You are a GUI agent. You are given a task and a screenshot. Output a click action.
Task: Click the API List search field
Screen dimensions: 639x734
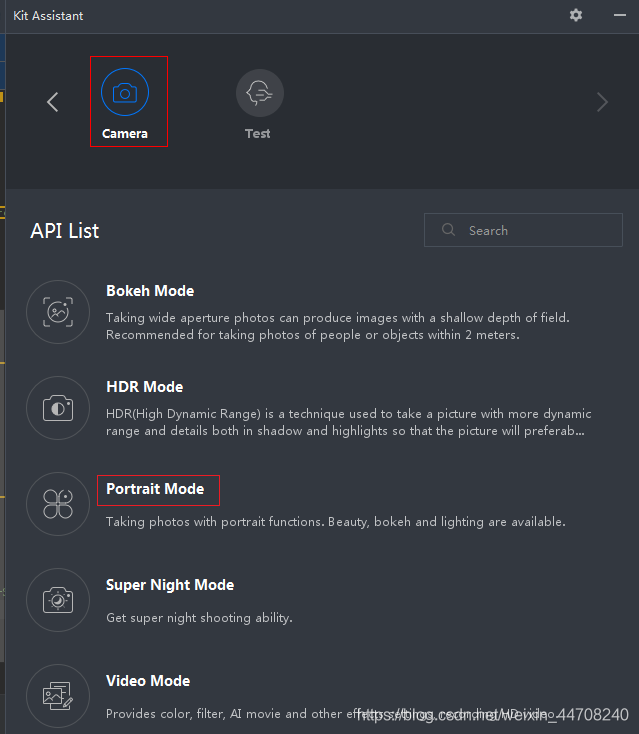coord(523,230)
